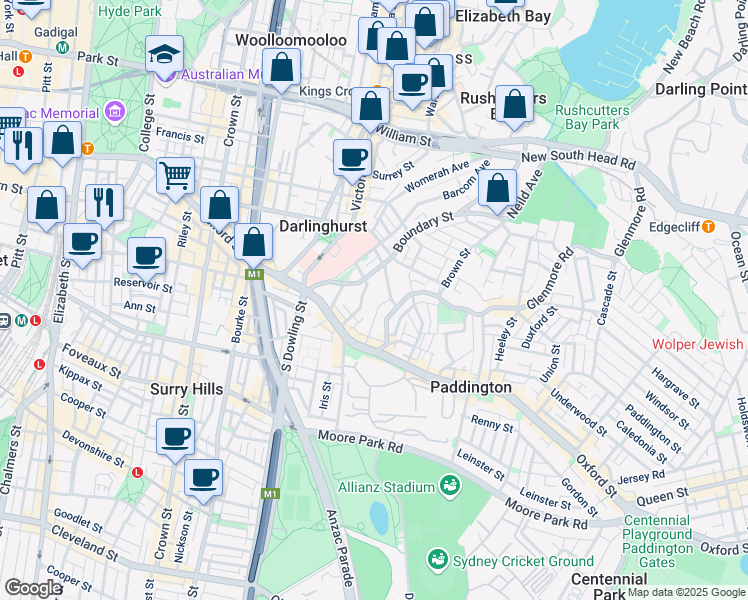Viewport: 748px width, 600px height.
Task: Click the S Dowling St label
Action: coord(293,336)
